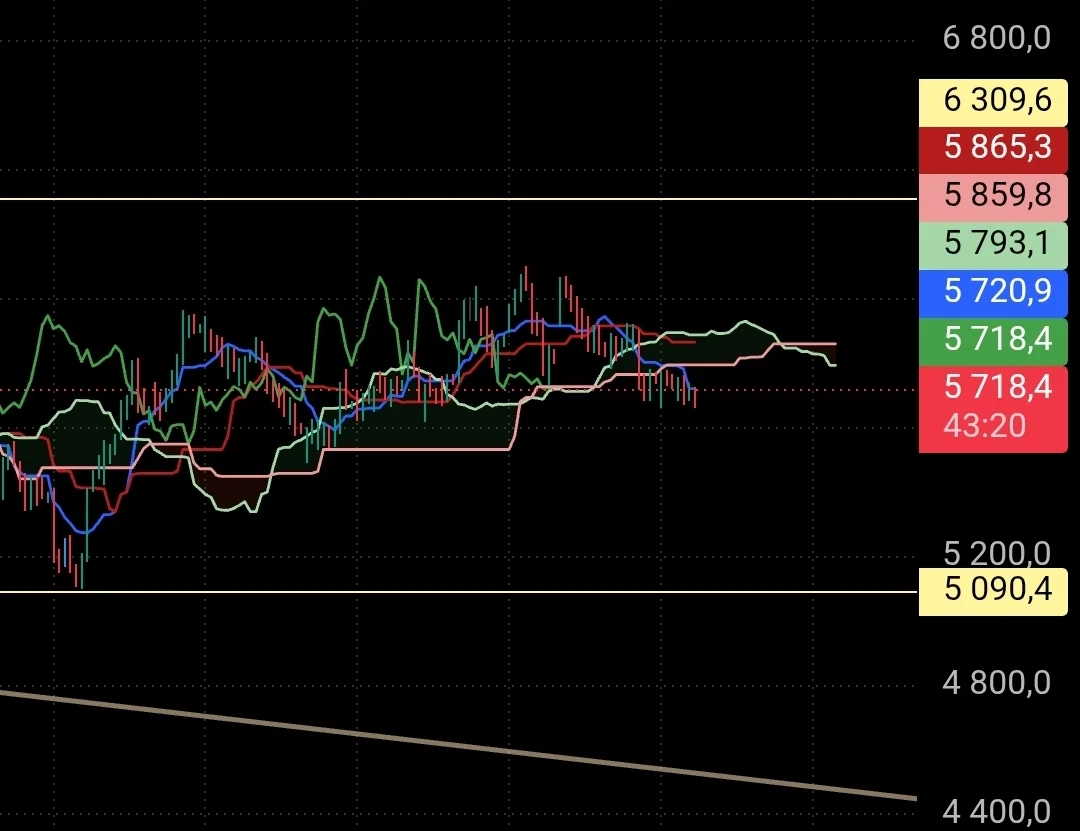Click the pink 5 859,8 price label

point(993,197)
